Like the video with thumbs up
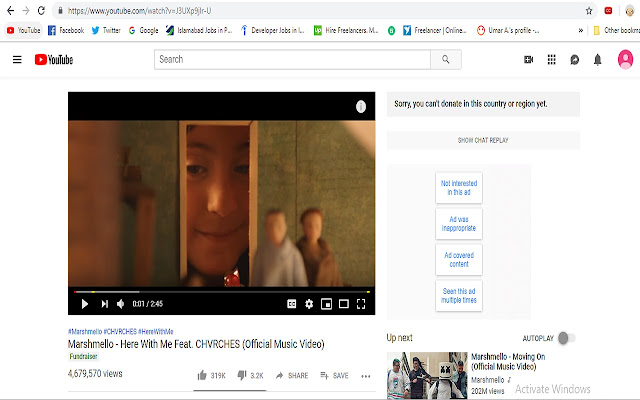 pos(211,376)
